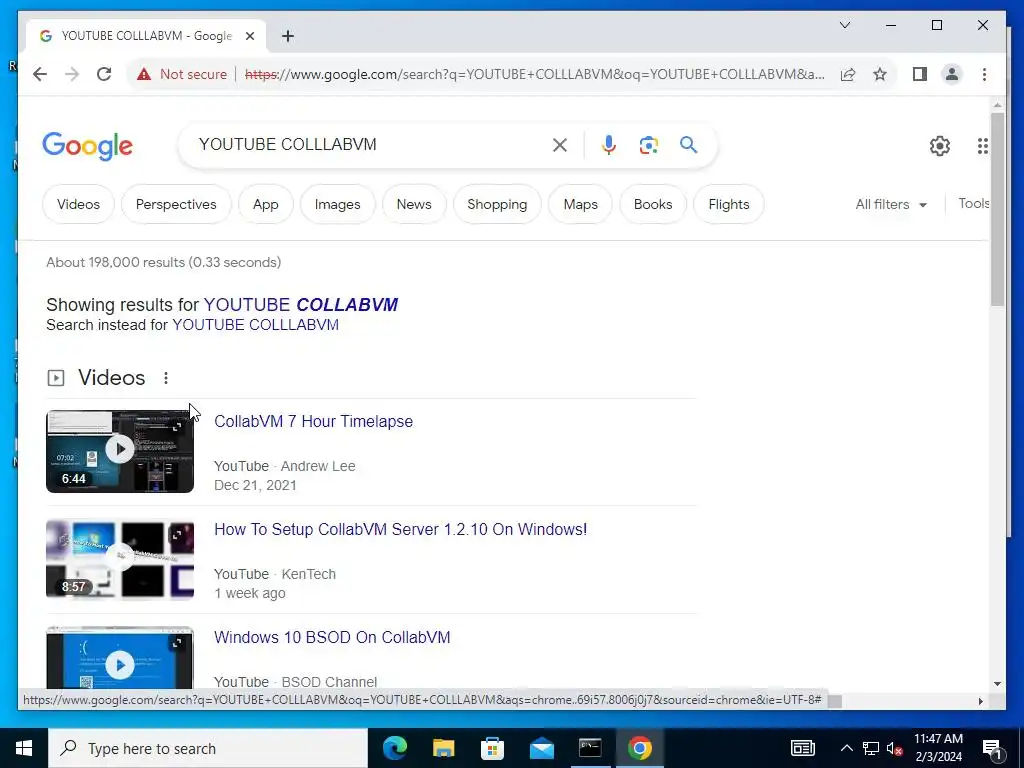
Task: Click the forward navigation arrow
Action: [x=72, y=74]
